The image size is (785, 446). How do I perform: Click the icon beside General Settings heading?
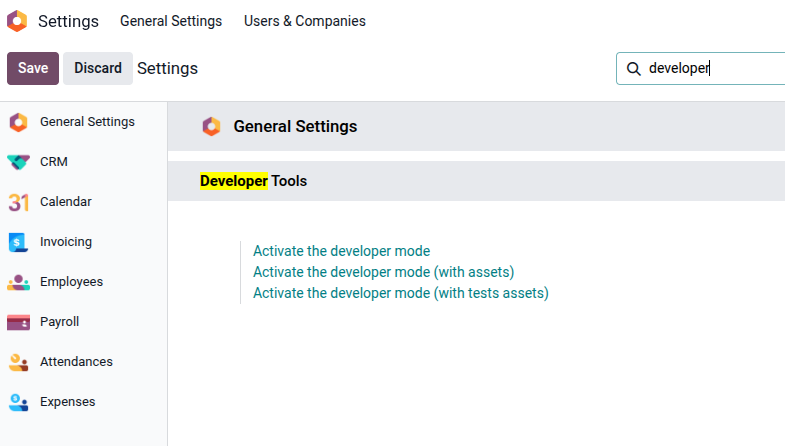(x=211, y=127)
